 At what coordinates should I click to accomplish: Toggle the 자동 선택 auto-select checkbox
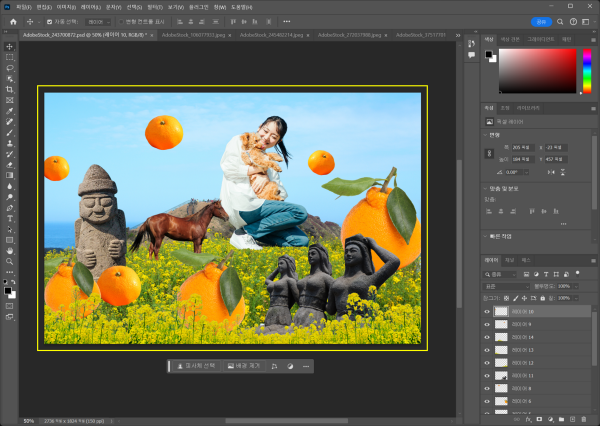pos(50,20)
